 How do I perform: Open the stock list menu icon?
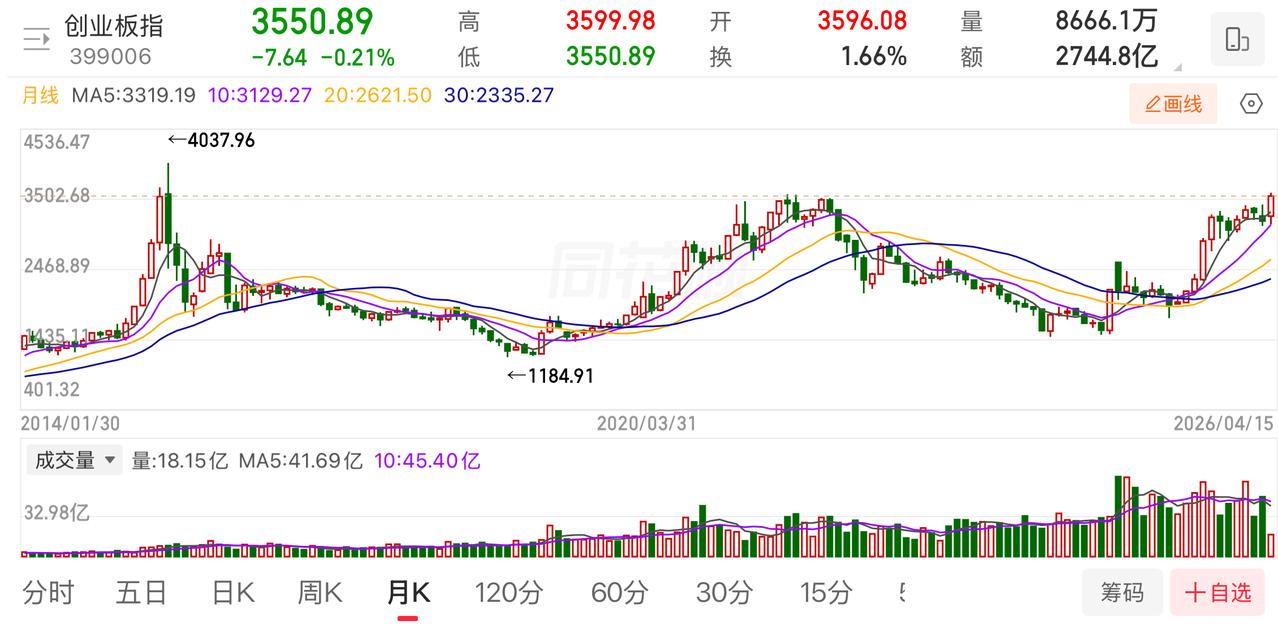[x=37, y=40]
